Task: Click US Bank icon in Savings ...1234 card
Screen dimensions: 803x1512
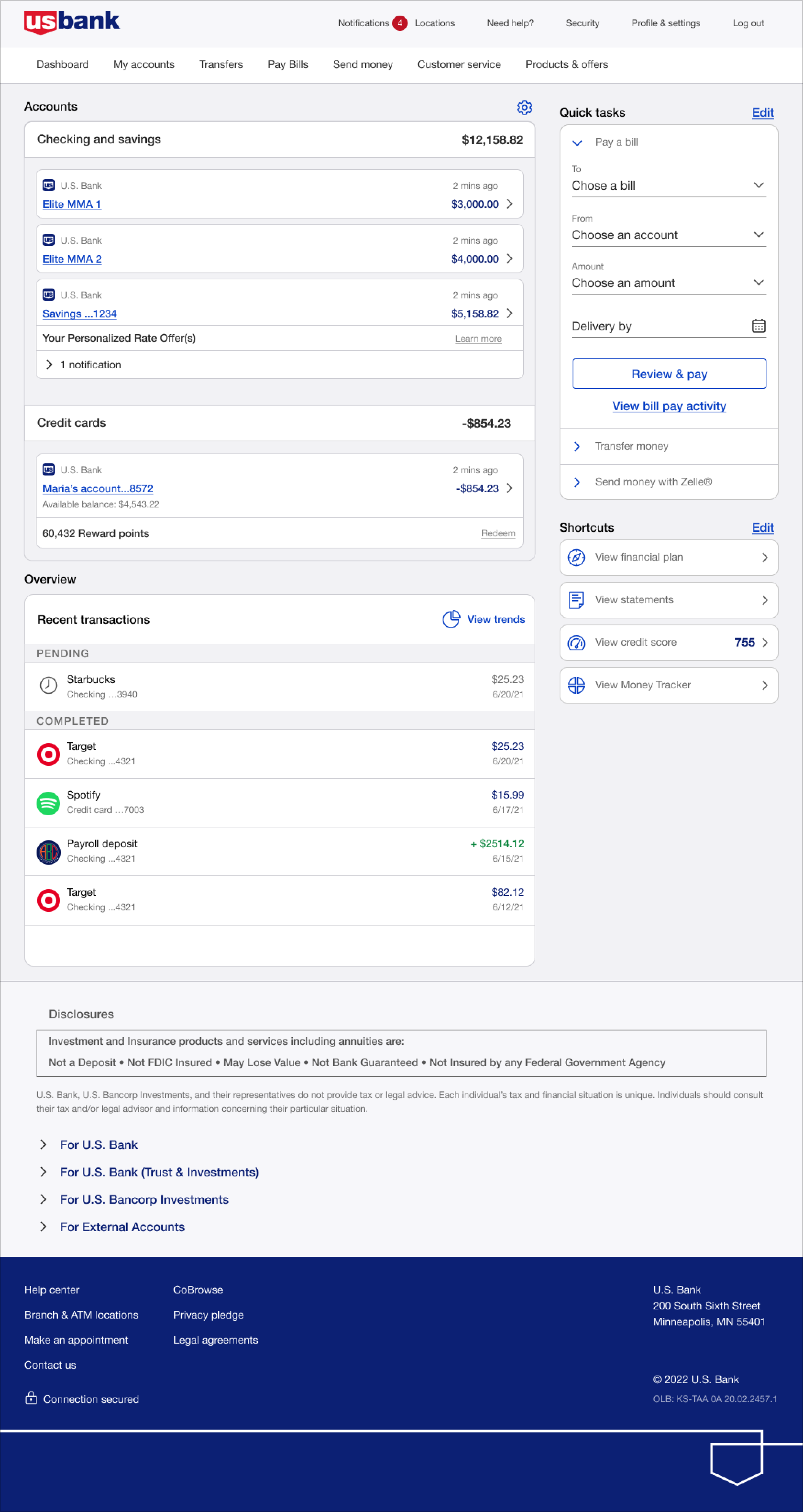Action: 49,295
